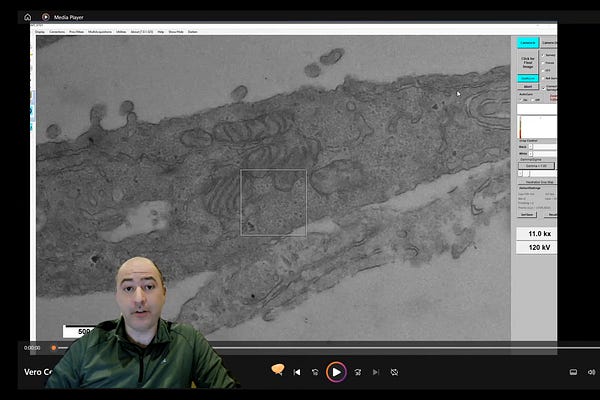Select the fourth acquisition mode radio option
This screenshot has height=400, width=600.
pyautogui.click(x=543, y=78)
